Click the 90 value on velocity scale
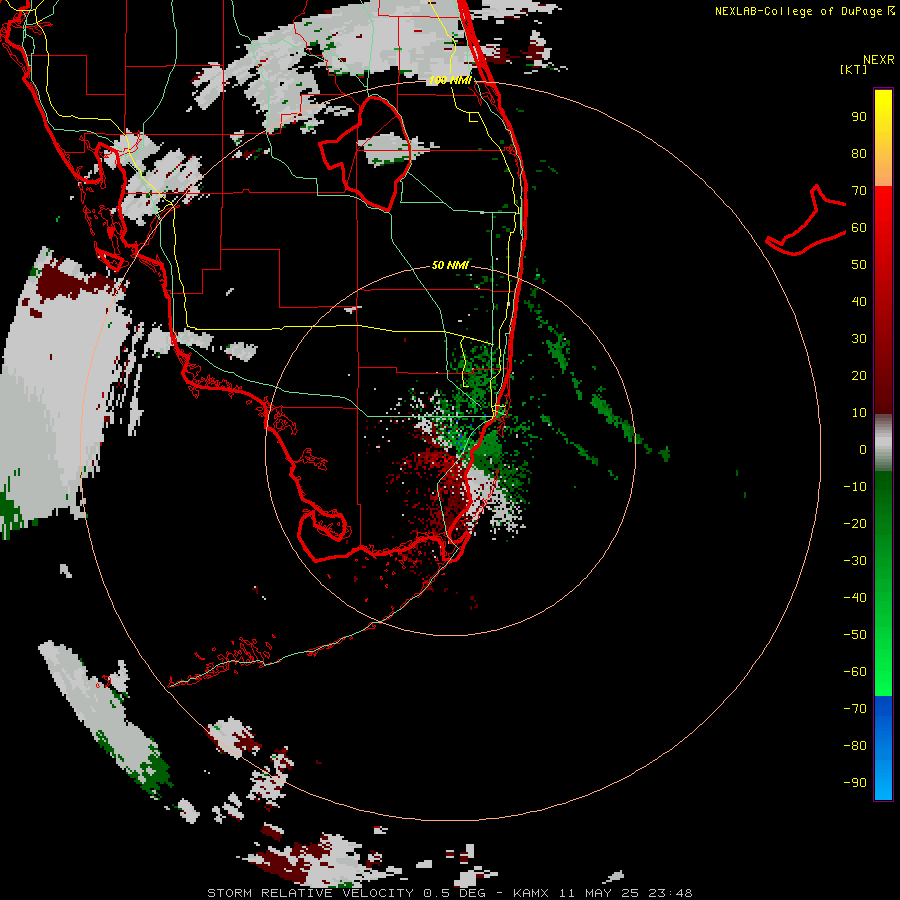The height and width of the screenshot is (900, 900). point(859,117)
